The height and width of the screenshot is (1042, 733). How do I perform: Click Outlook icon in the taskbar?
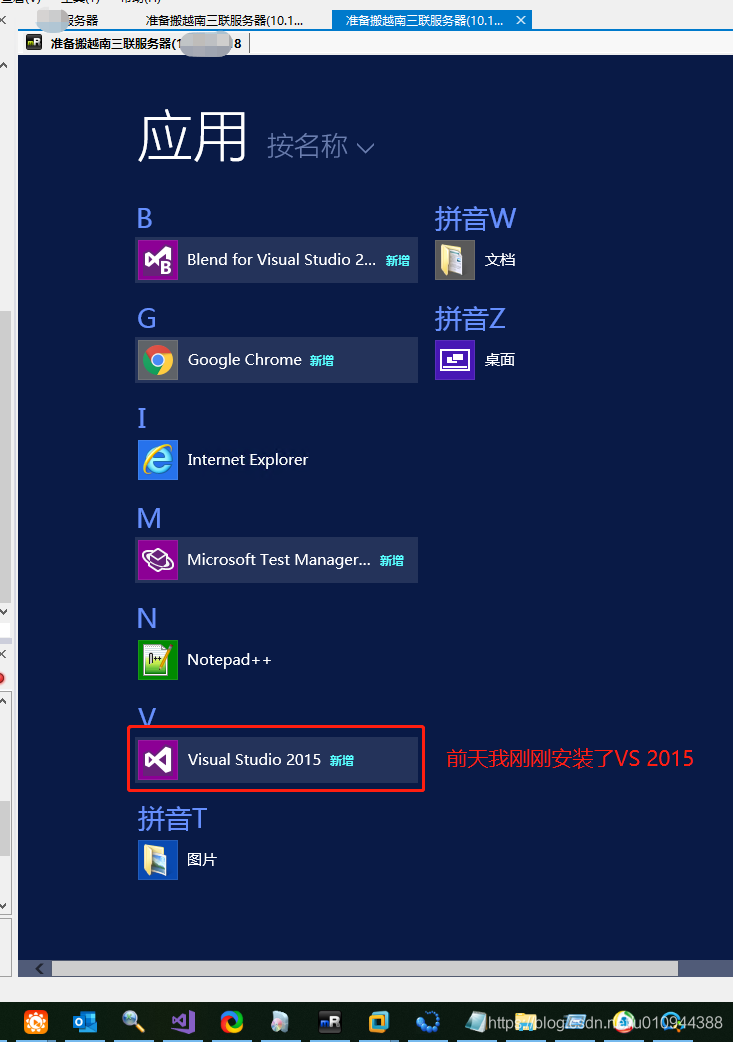pyautogui.click(x=84, y=1021)
